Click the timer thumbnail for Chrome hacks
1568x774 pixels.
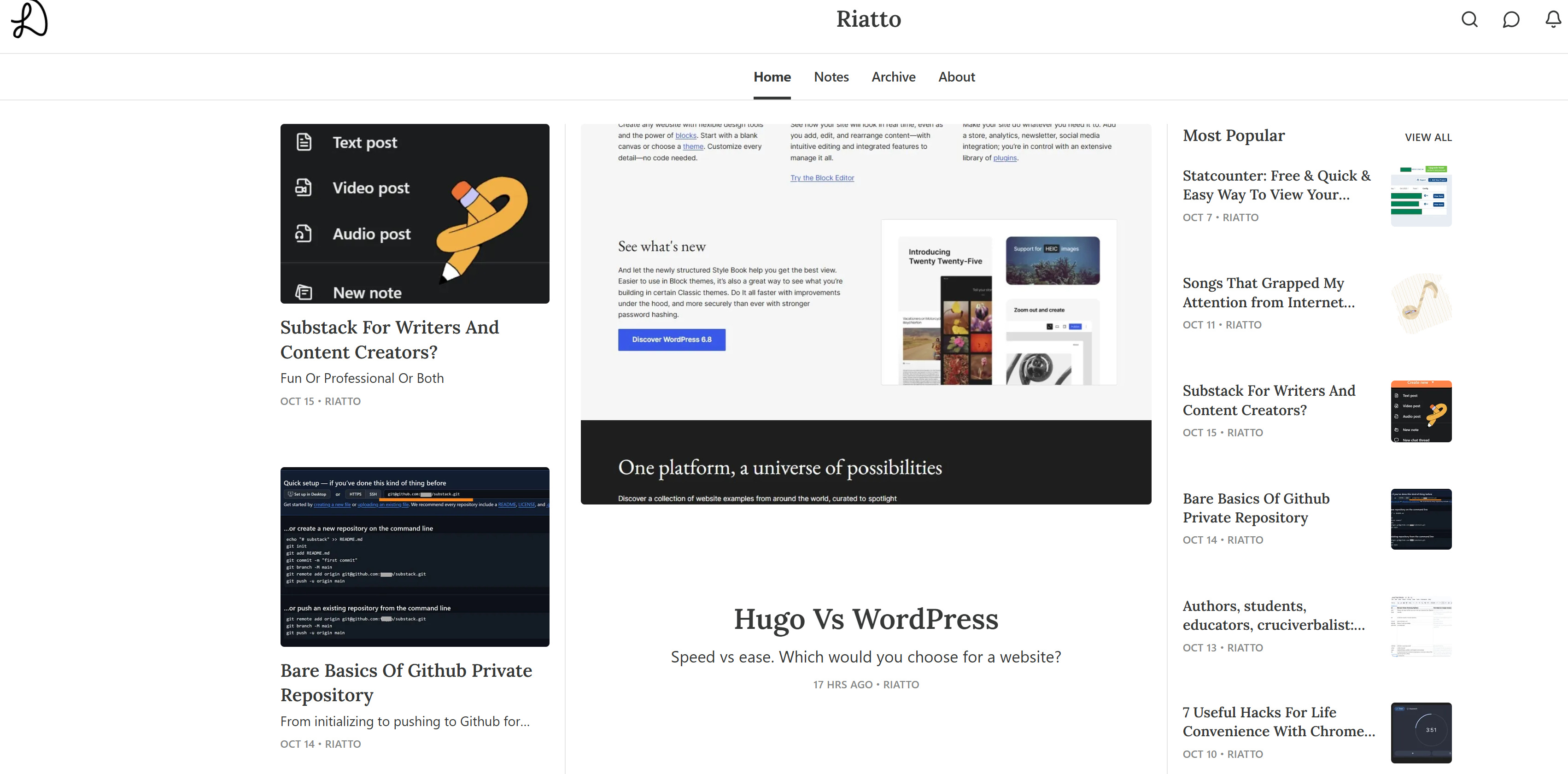[x=1421, y=733]
